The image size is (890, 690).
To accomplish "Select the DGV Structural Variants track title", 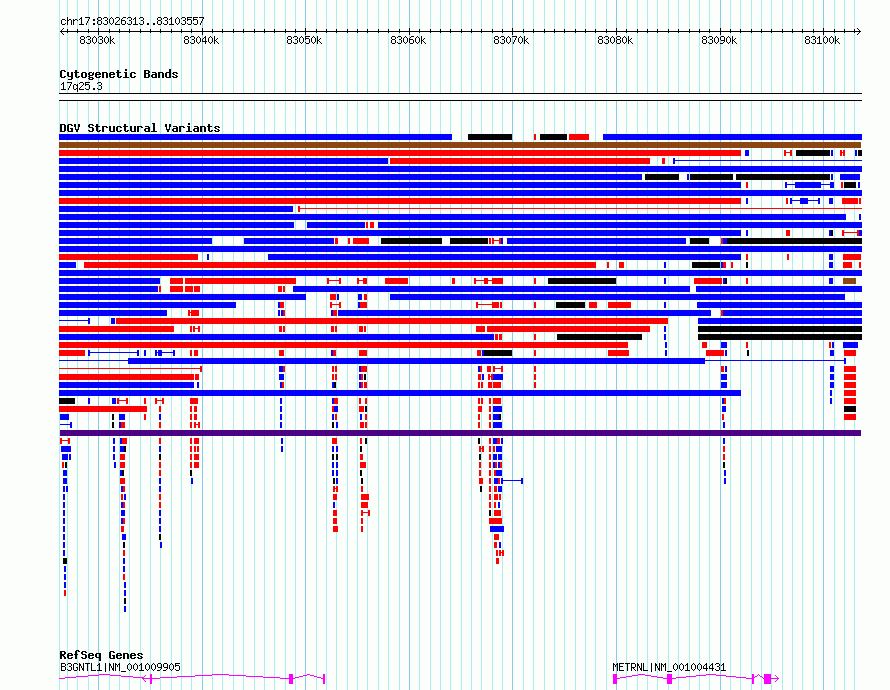I will click(x=140, y=128).
